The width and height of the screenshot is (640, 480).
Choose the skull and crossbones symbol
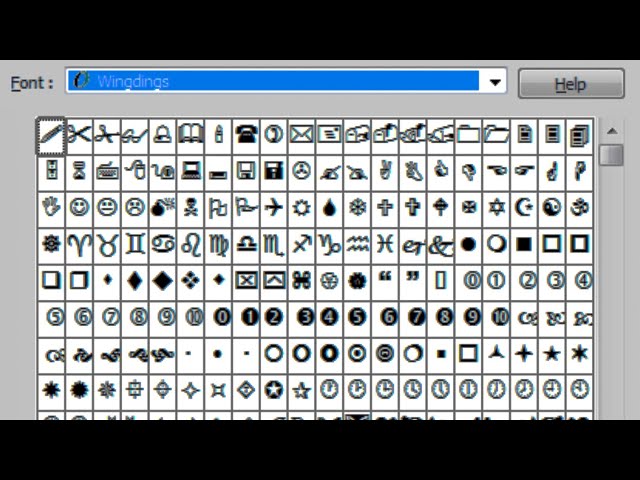click(190, 207)
